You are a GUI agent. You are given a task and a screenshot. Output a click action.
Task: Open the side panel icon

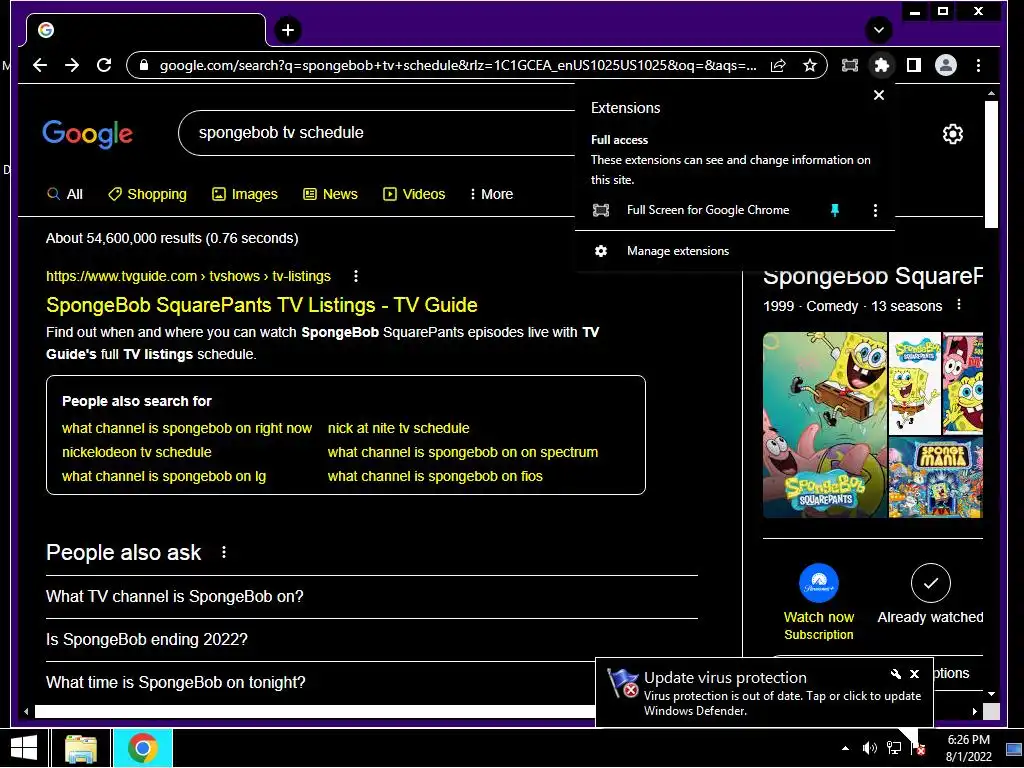tap(914, 65)
